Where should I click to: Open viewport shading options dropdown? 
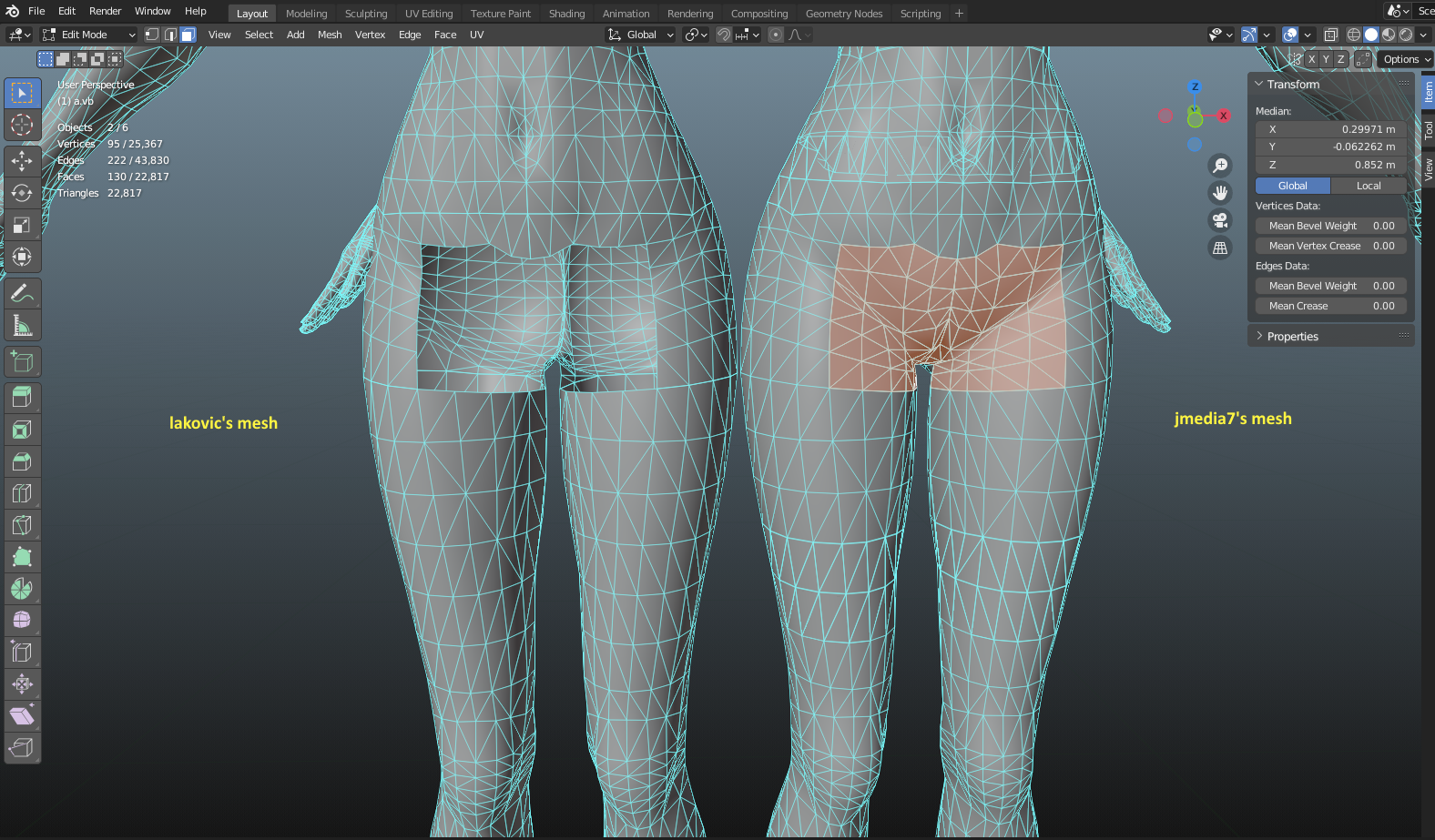(1423, 35)
